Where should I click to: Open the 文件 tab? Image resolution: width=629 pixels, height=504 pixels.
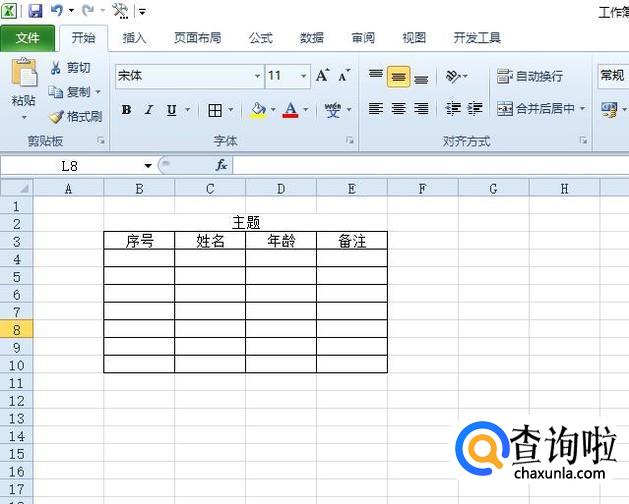coord(27,38)
